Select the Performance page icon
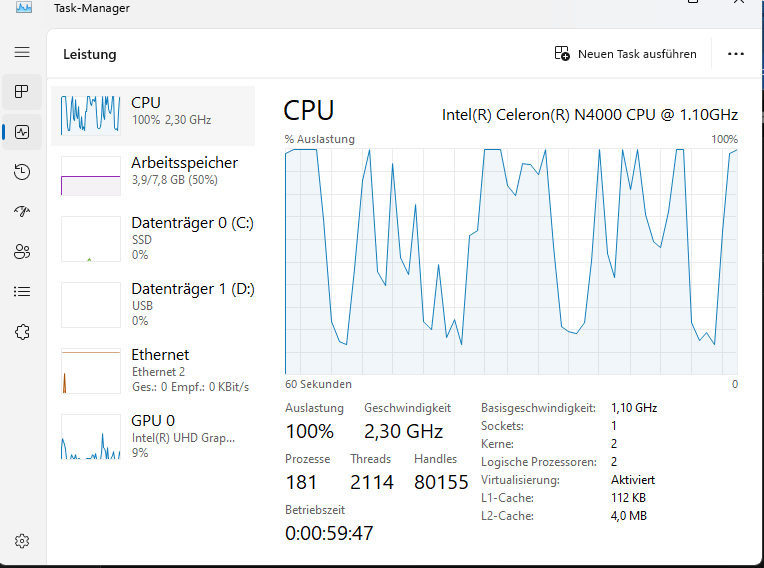This screenshot has height=568, width=764. click(22, 132)
